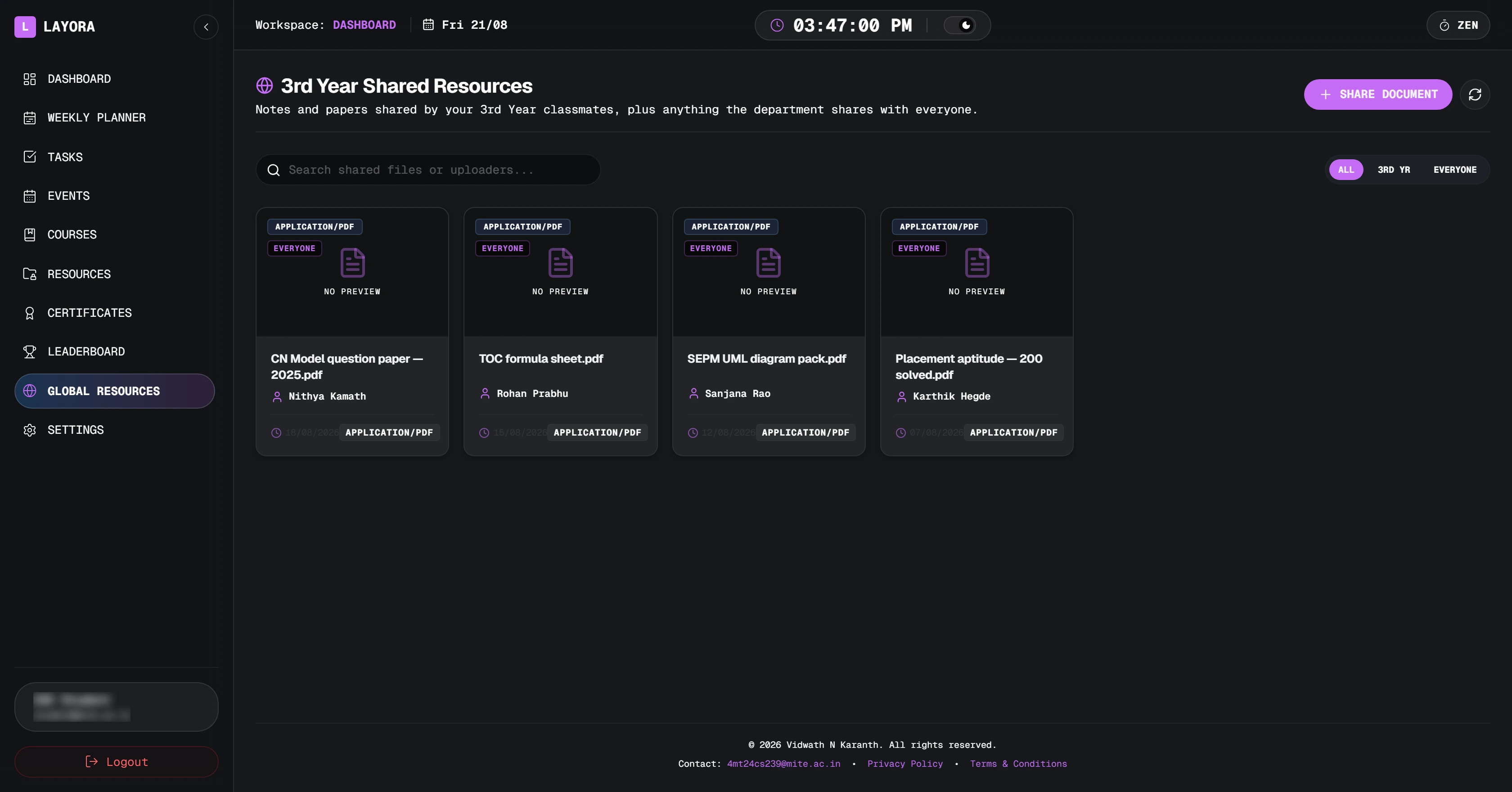This screenshot has height=792, width=1512.
Task: Click the Resources folder icon
Action: coord(29,274)
